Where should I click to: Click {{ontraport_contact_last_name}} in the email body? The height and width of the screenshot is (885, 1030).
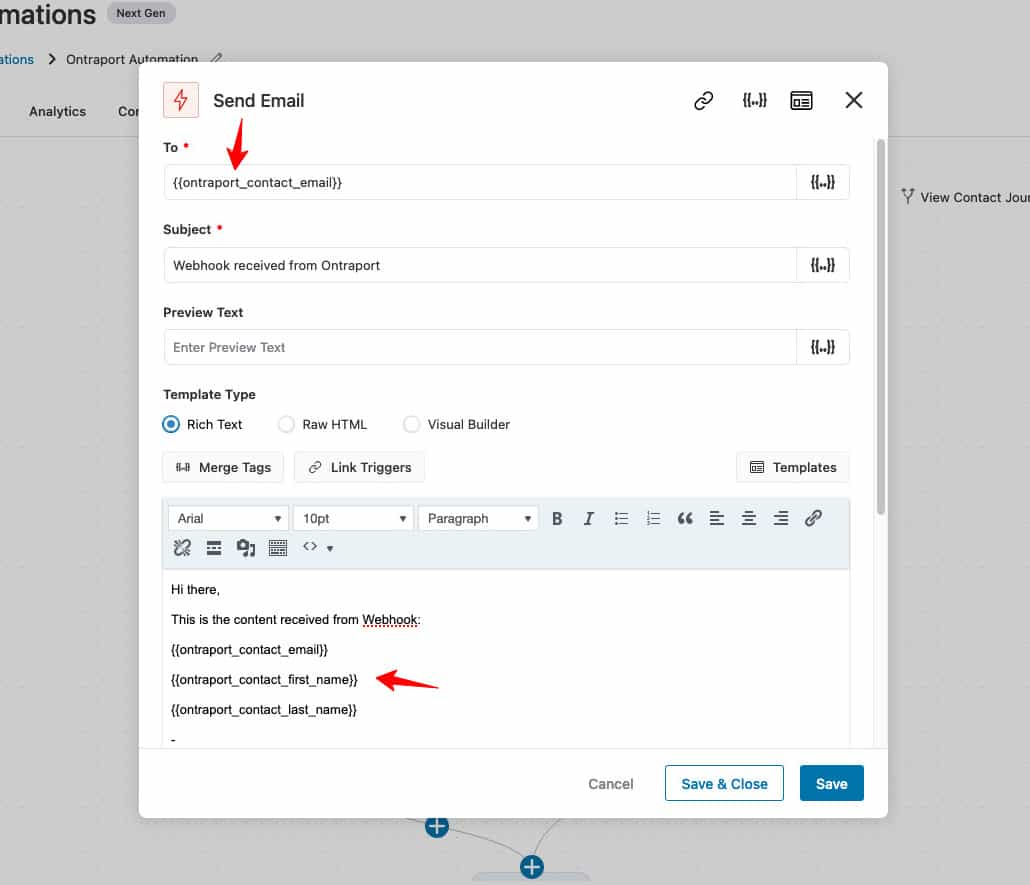[263, 710]
